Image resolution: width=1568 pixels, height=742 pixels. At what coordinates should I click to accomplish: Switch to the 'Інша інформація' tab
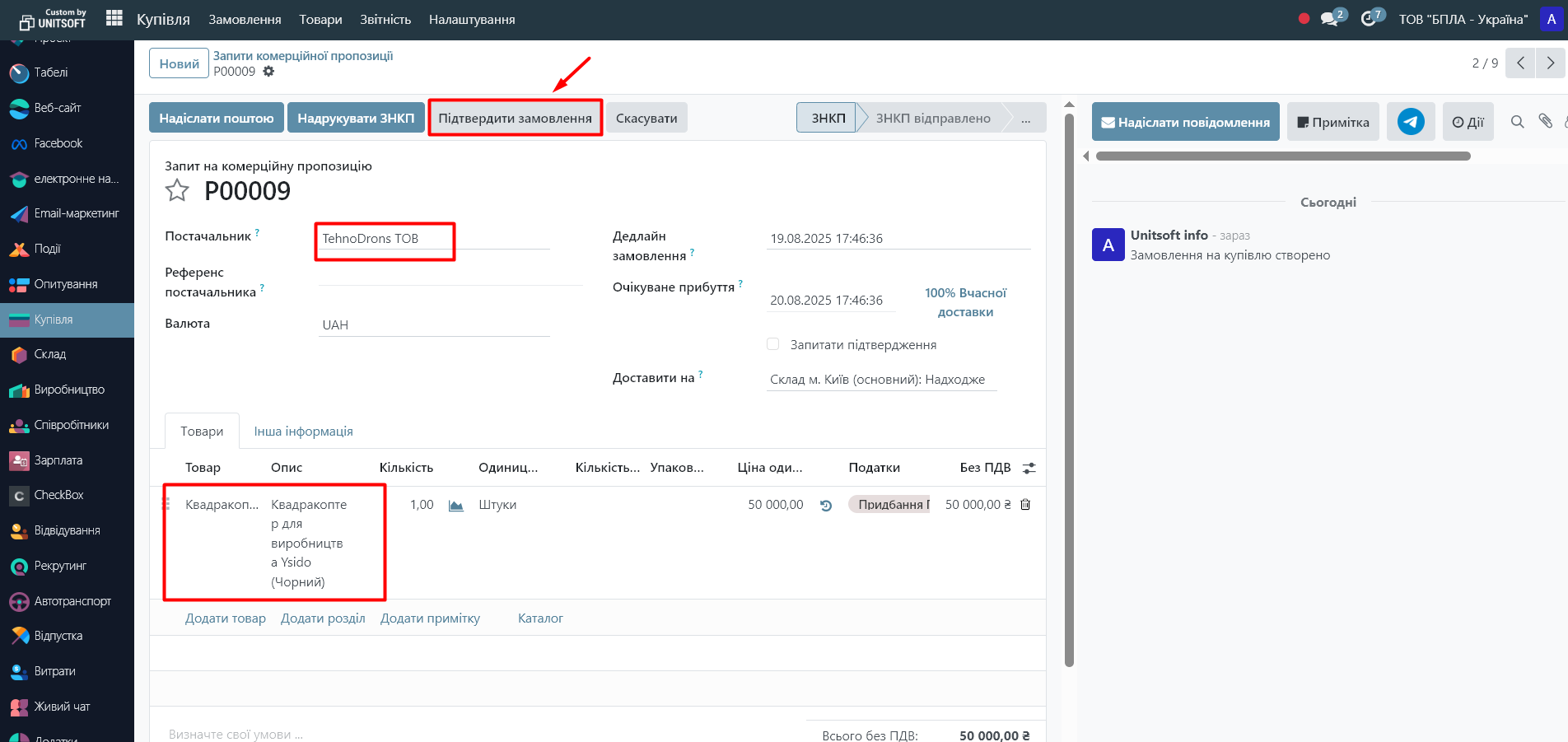click(x=303, y=432)
